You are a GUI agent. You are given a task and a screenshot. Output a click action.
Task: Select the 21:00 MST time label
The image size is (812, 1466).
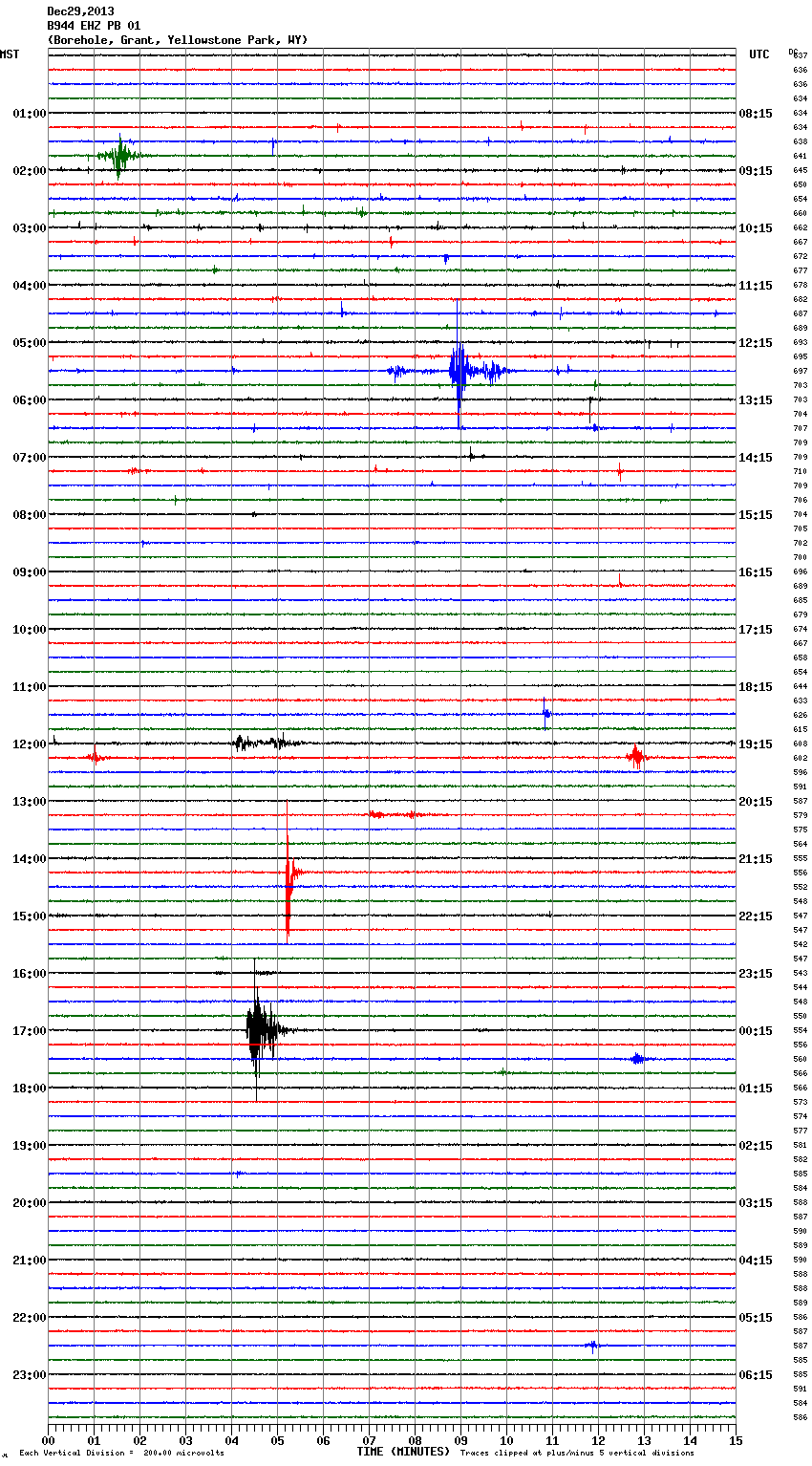point(29,1261)
